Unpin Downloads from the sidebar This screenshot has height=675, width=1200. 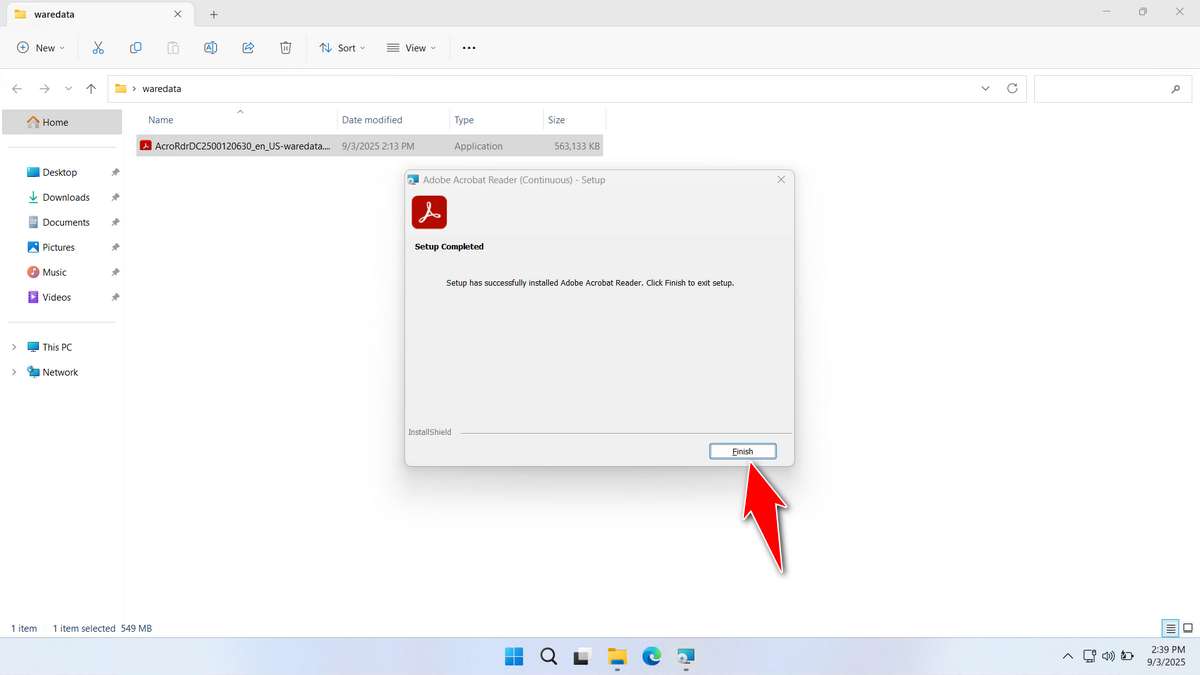click(115, 197)
